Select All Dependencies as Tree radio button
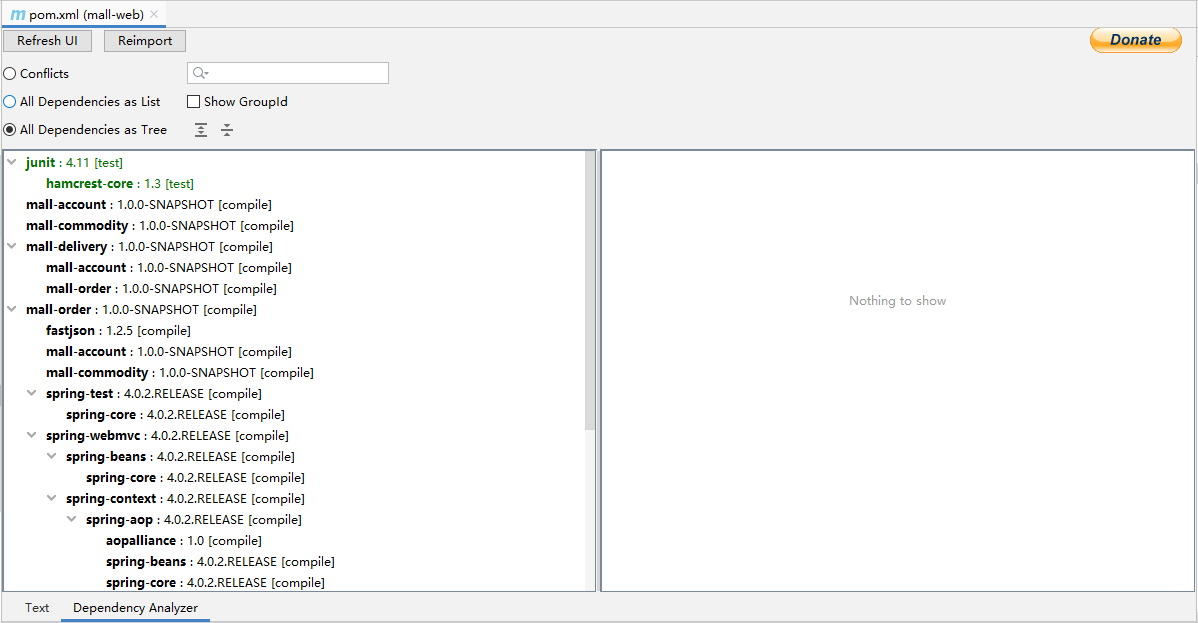This screenshot has height=623, width=1198. (x=10, y=130)
